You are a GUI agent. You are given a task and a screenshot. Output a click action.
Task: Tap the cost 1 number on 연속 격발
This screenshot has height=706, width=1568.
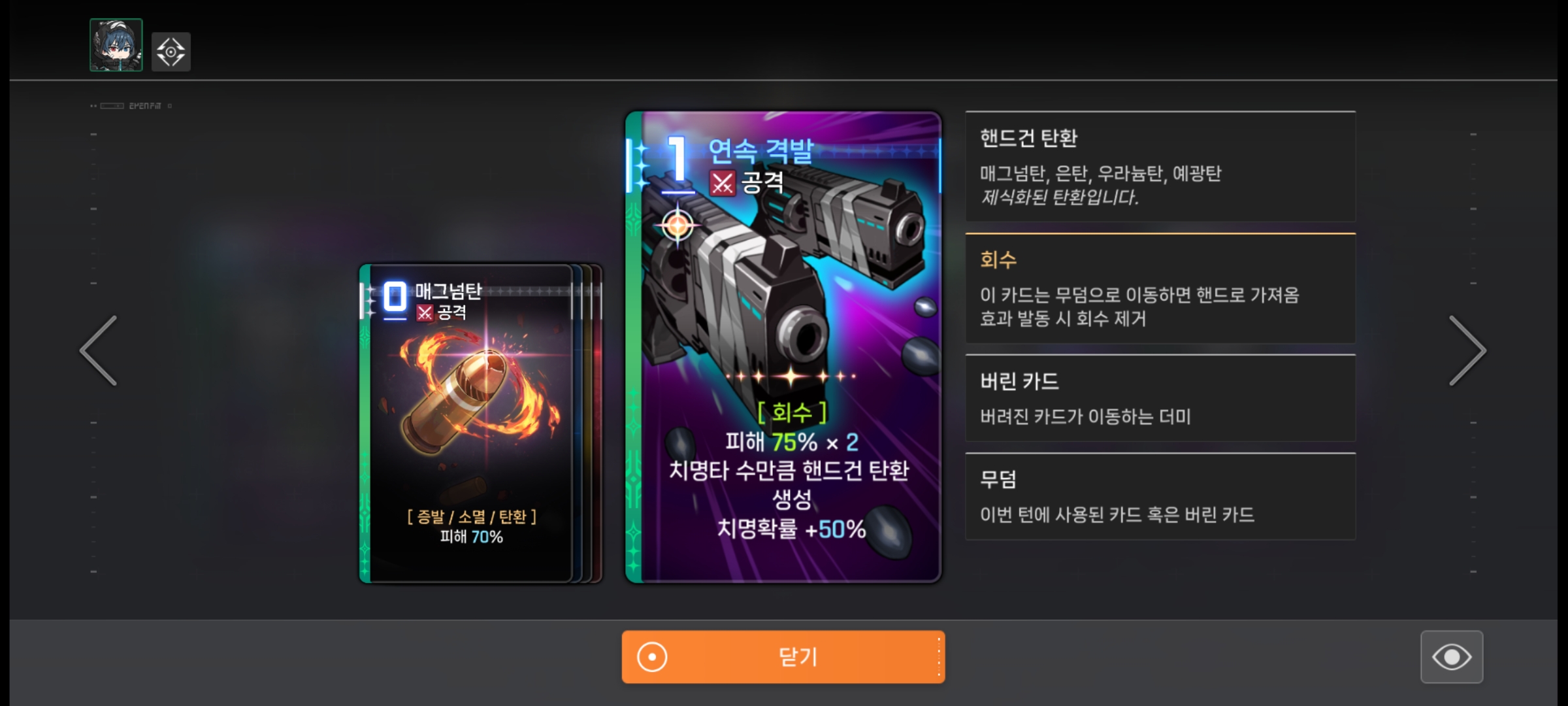pos(678,161)
